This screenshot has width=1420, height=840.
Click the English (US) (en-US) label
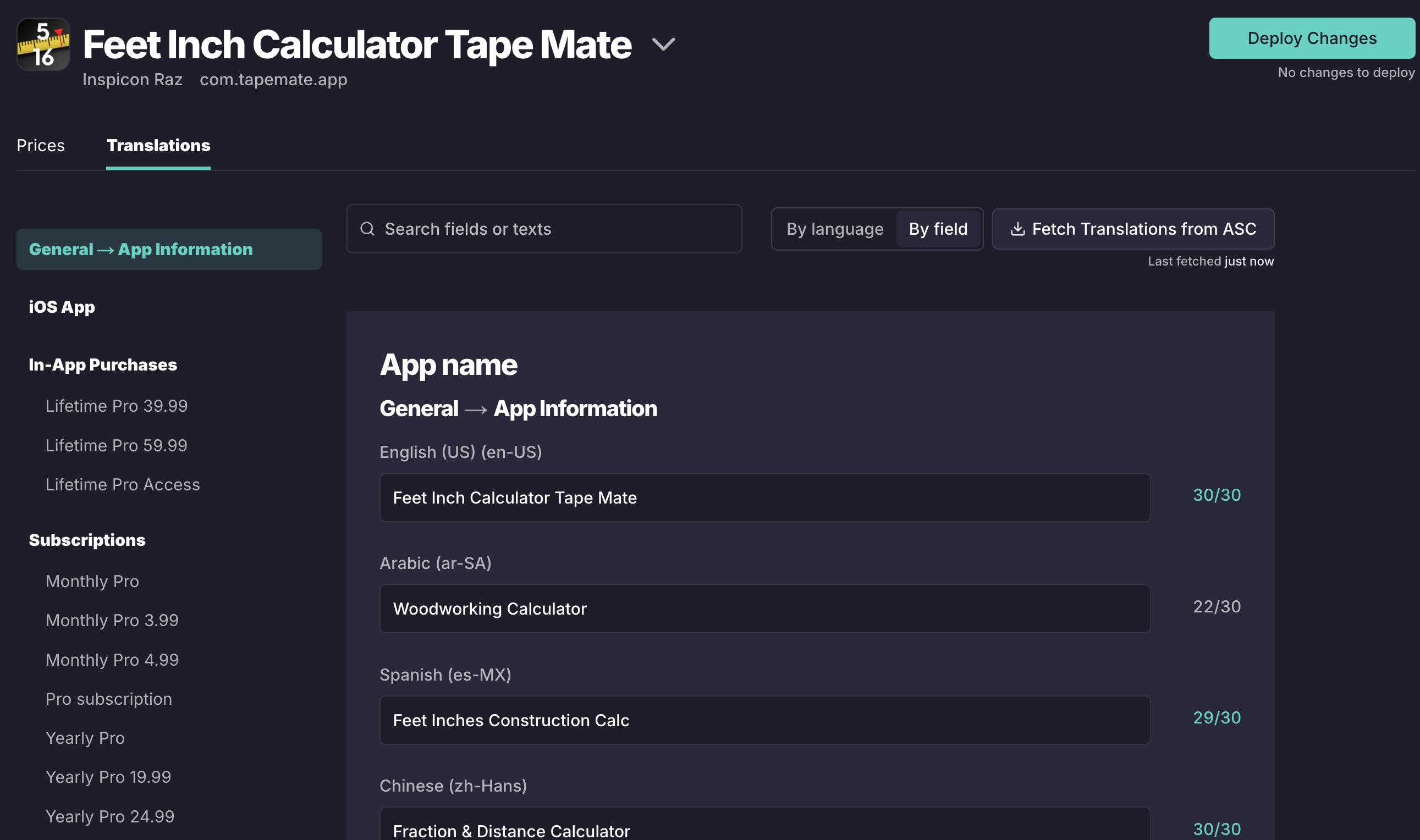tap(461, 452)
